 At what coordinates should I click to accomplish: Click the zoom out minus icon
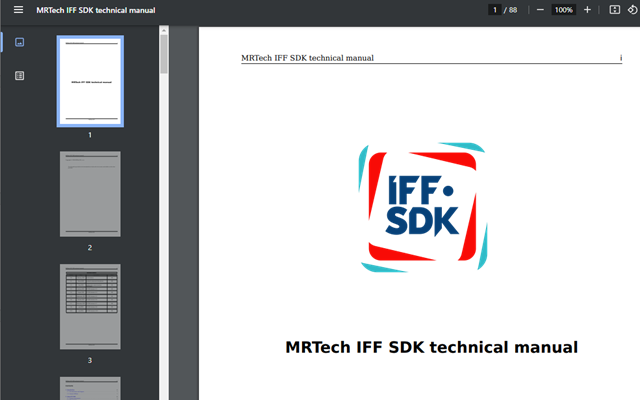point(540,10)
